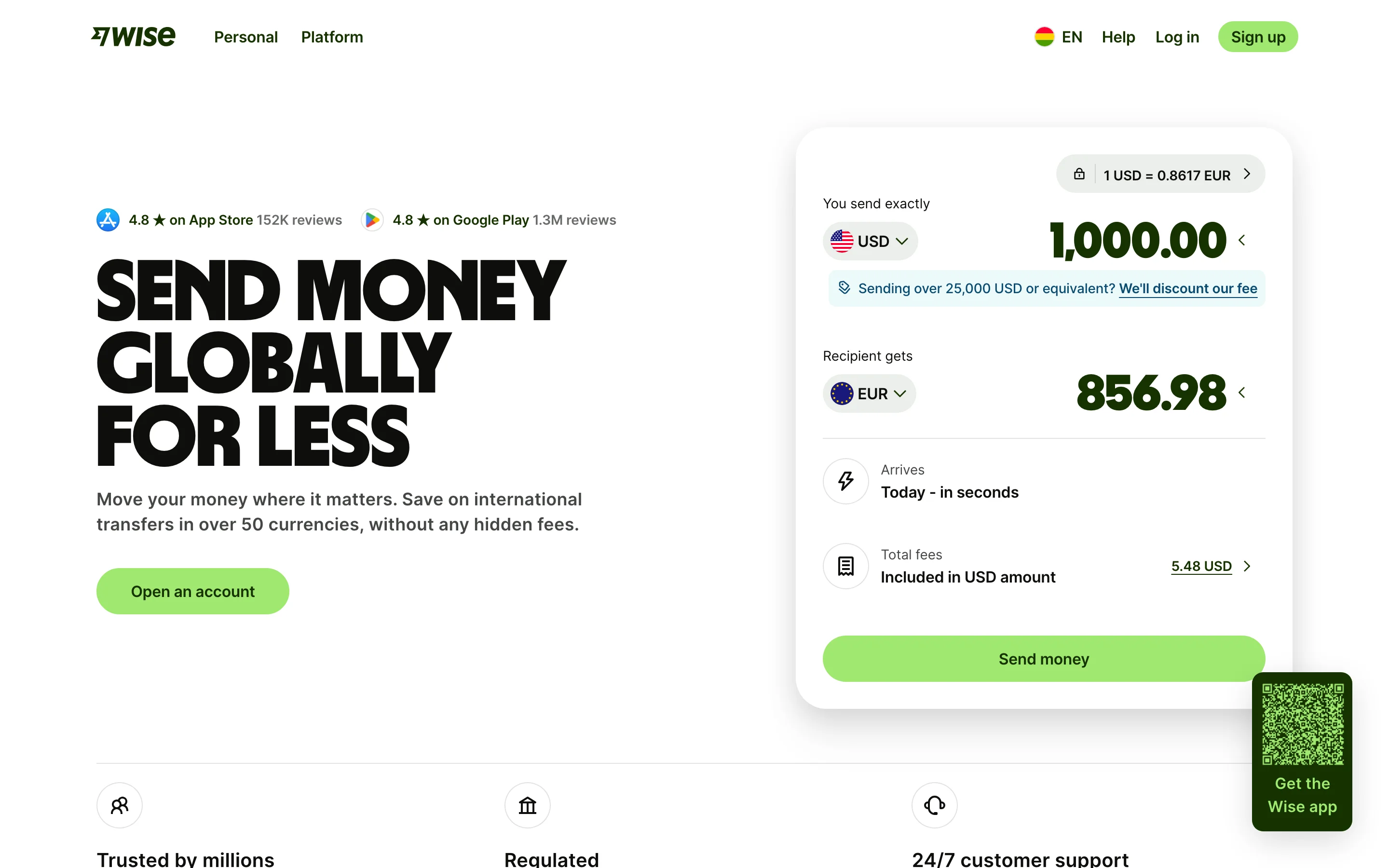Viewport: 1389px width, 868px height.
Task: Click the Trusted by millions people icon
Action: [x=120, y=805]
